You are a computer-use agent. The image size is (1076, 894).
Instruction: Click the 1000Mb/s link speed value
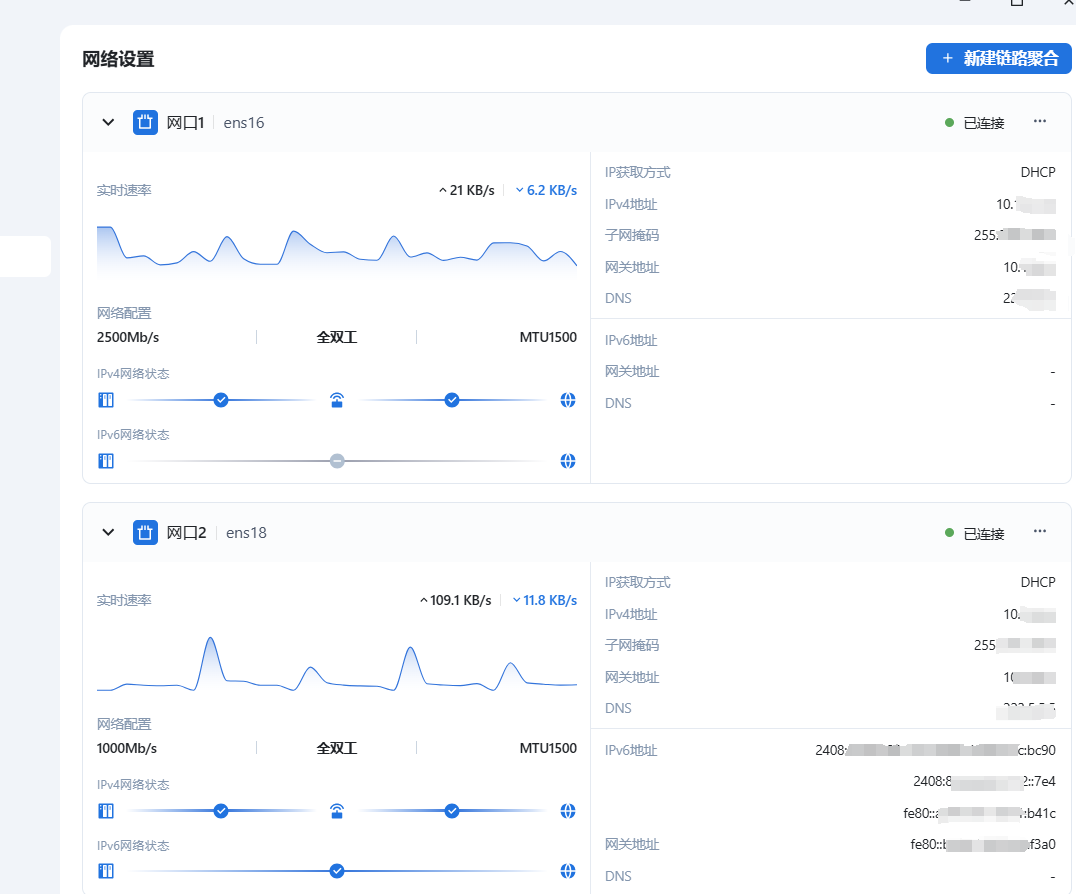(127, 749)
